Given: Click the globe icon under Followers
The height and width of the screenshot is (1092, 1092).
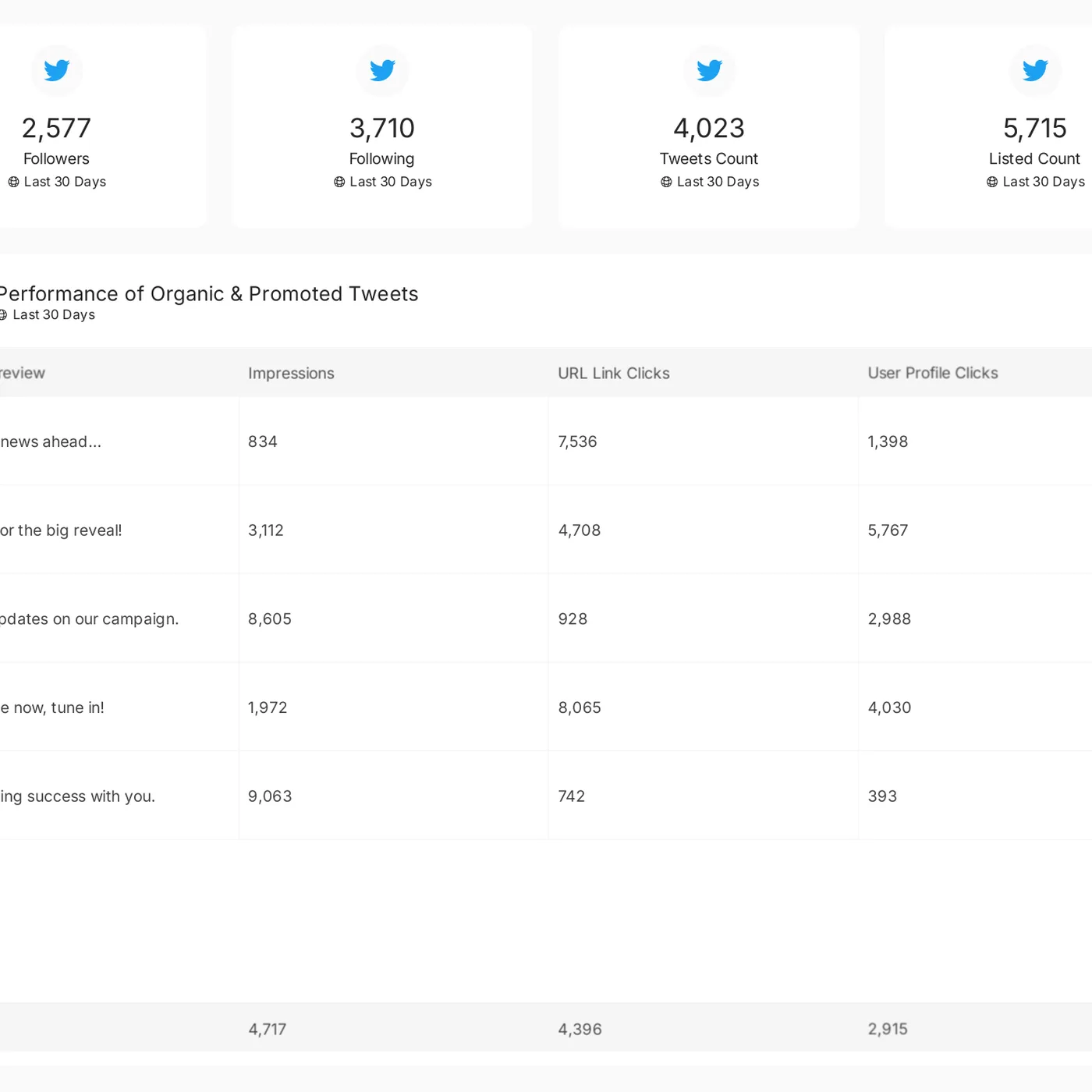Looking at the screenshot, I should 13,182.
